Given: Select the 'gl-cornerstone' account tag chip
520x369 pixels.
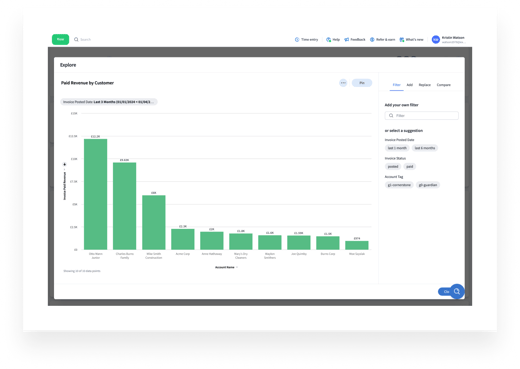Looking at the screenshot, I should pos(399,185).
